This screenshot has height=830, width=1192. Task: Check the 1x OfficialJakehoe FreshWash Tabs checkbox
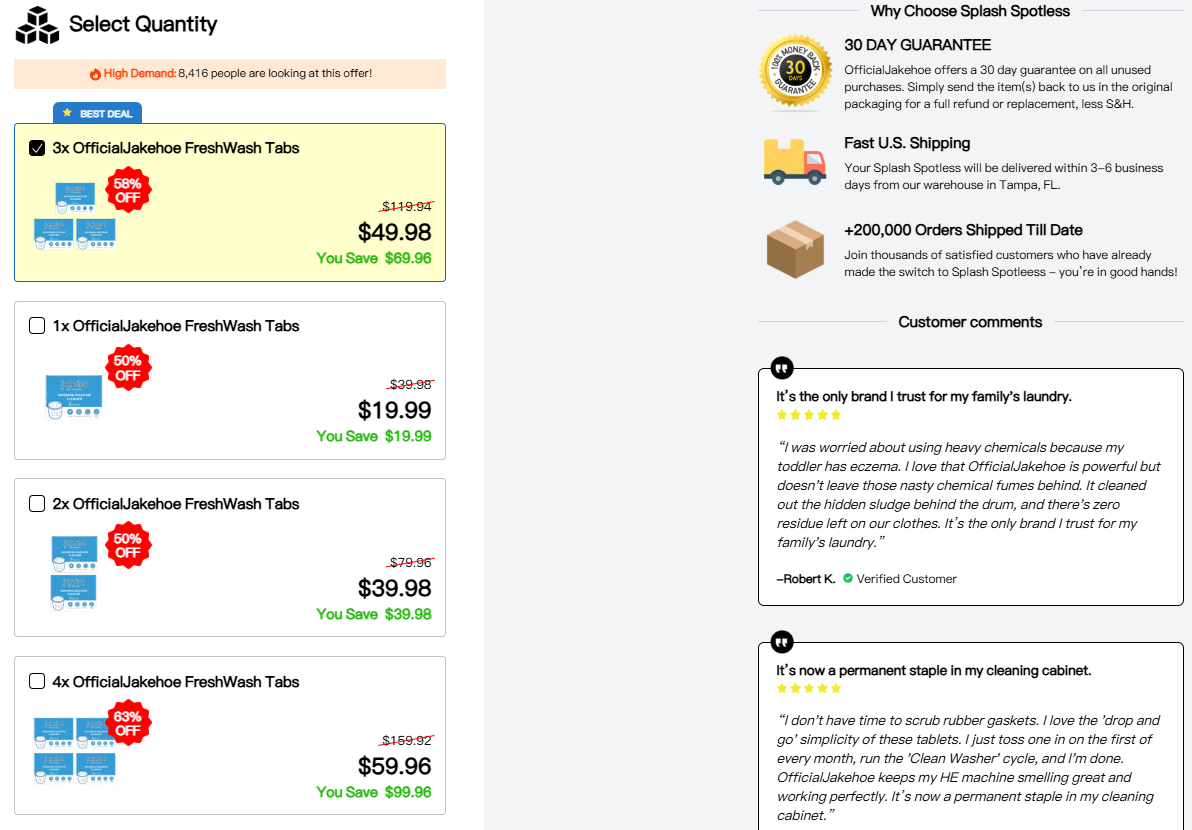click(37, 326)
